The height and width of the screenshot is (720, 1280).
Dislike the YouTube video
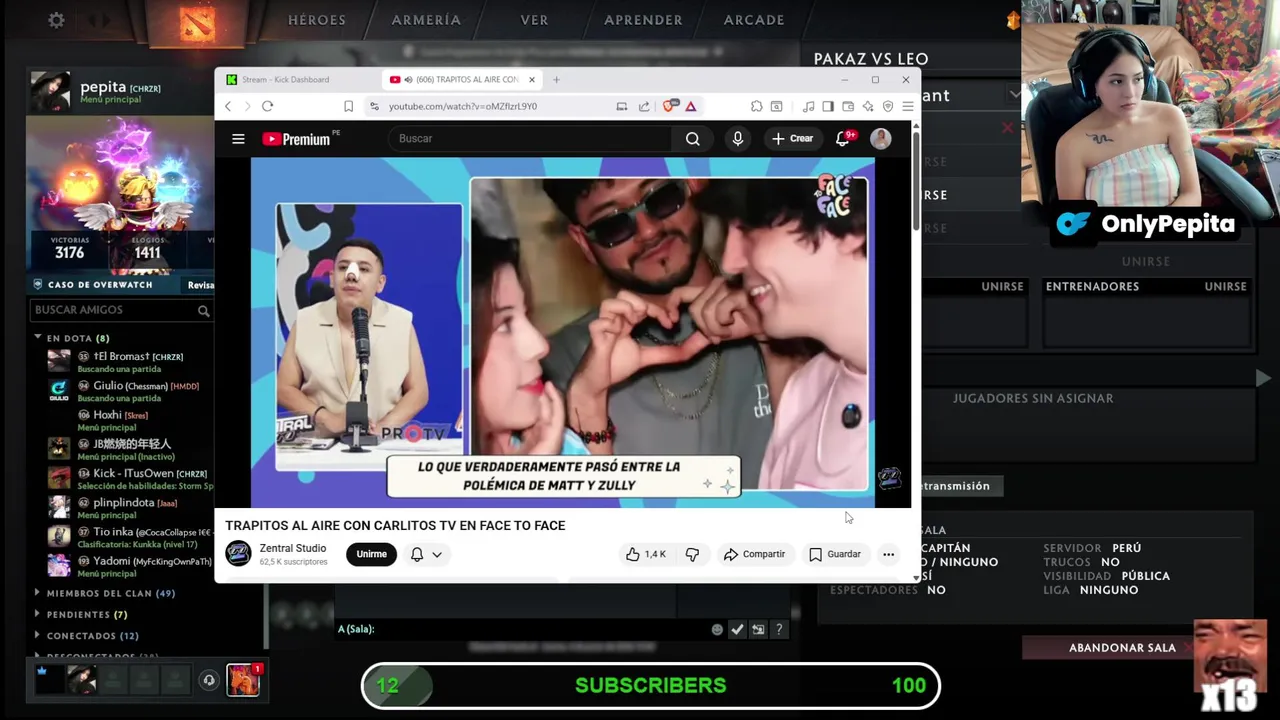(692, 554)
